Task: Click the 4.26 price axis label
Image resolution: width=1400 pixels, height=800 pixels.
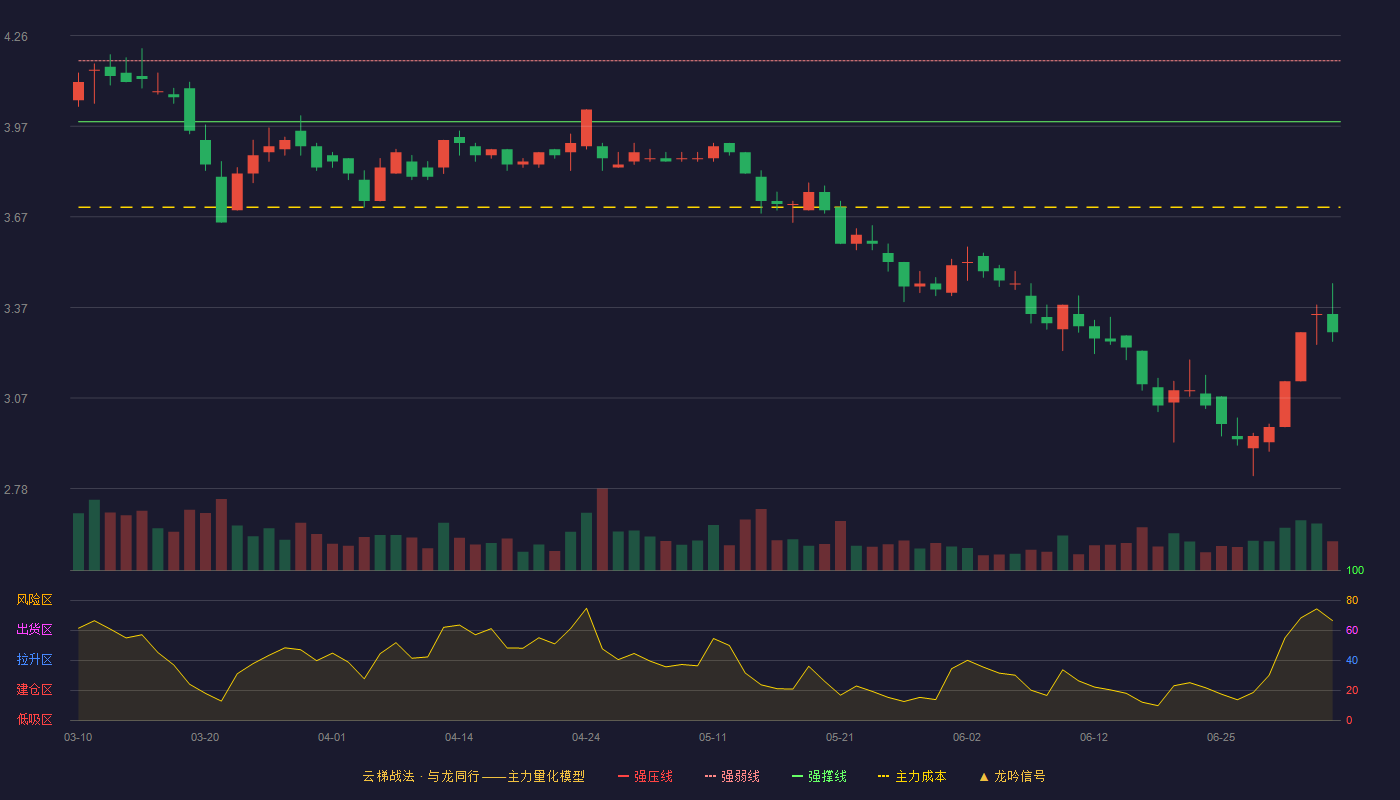Action: (x=16, y=37)
